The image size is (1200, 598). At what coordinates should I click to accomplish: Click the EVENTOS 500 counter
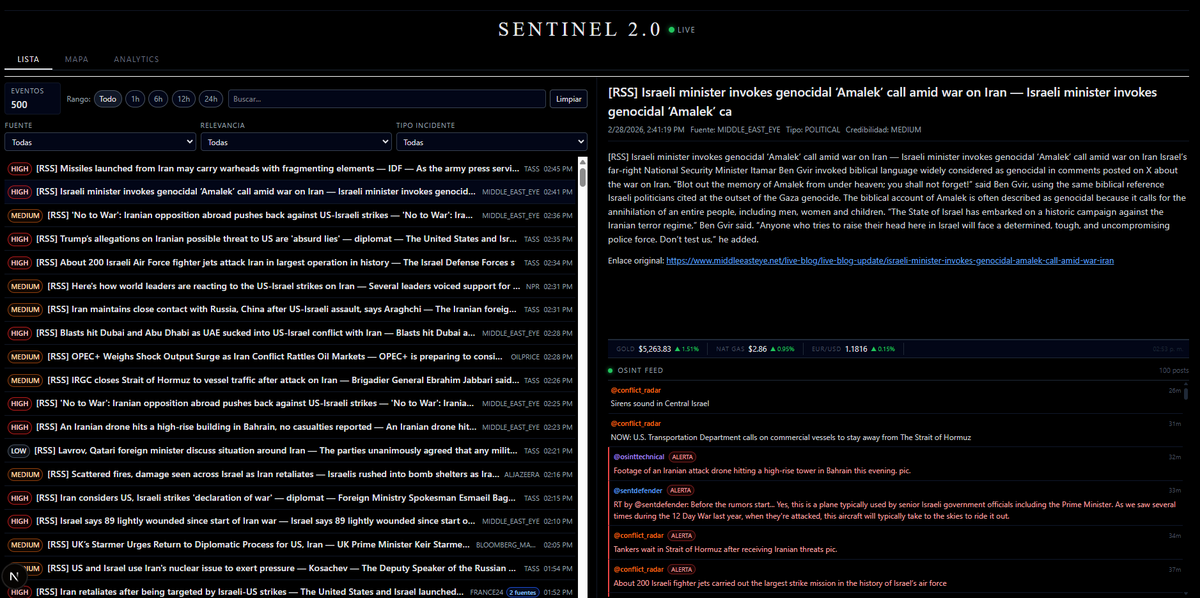click(x=32, y=98)
